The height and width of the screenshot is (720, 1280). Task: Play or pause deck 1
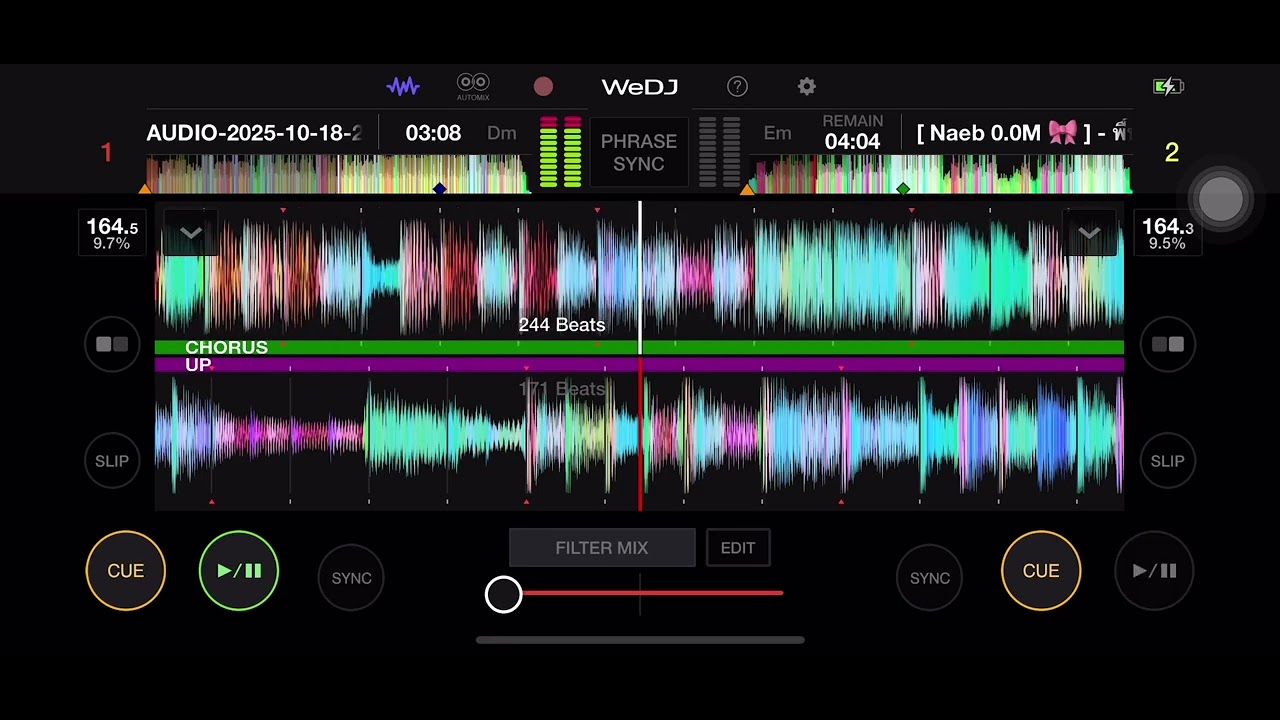239,570
